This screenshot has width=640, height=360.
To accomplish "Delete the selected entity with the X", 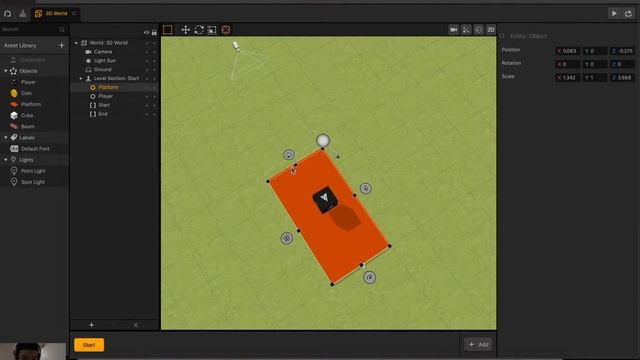I will [136, 325].
